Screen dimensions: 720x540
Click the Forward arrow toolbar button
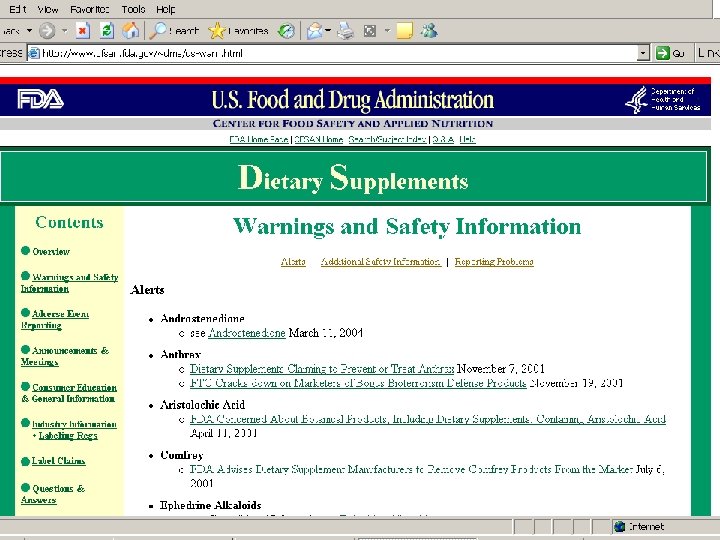coord(47,31)
